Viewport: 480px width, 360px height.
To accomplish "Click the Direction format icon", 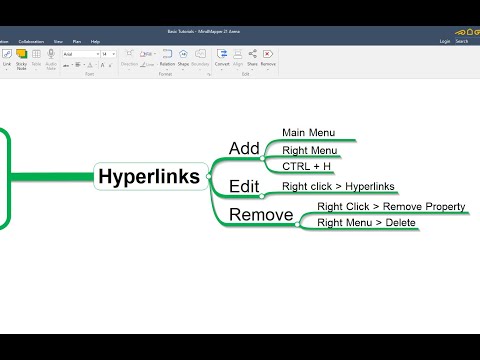I will click(129, 53).
